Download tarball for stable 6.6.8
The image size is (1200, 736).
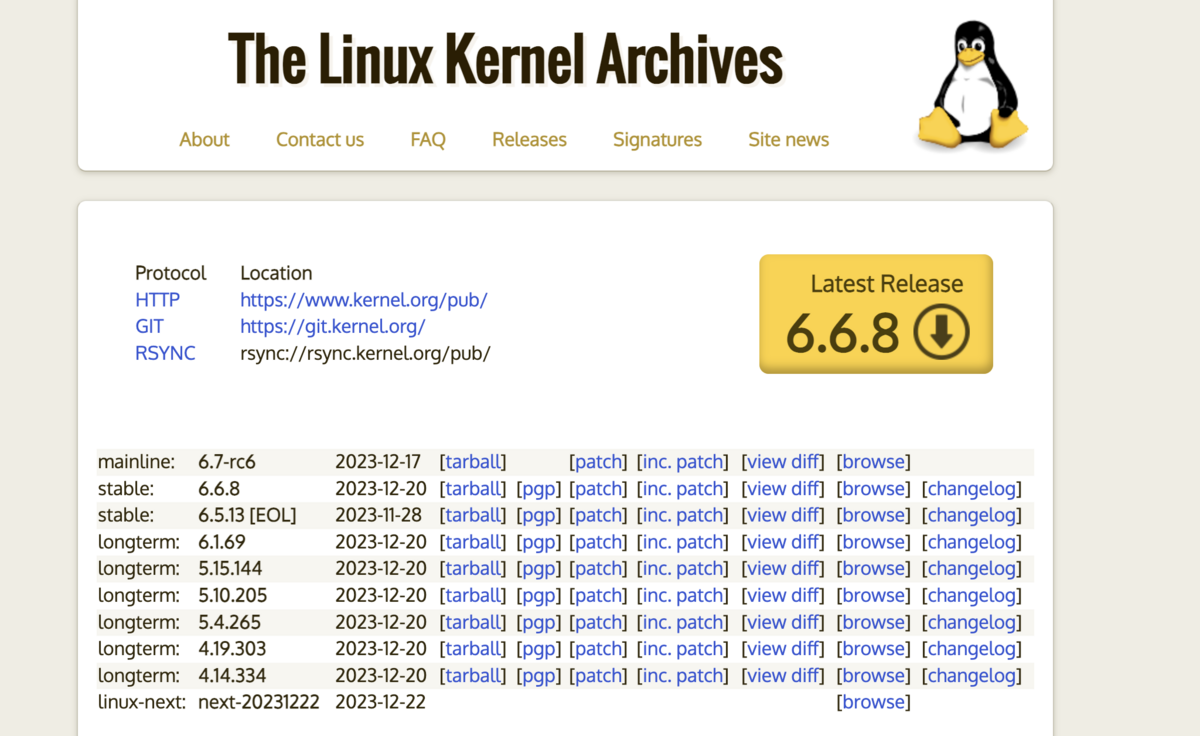click(x=473, y=489)
